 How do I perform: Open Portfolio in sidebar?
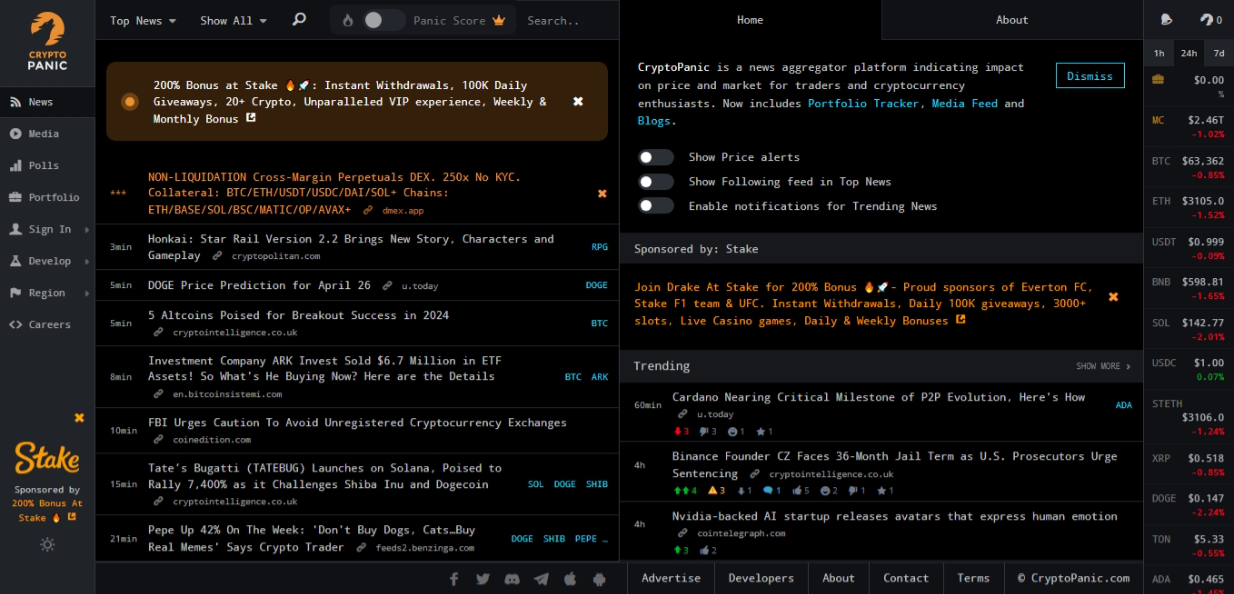[x=47, y=198]
